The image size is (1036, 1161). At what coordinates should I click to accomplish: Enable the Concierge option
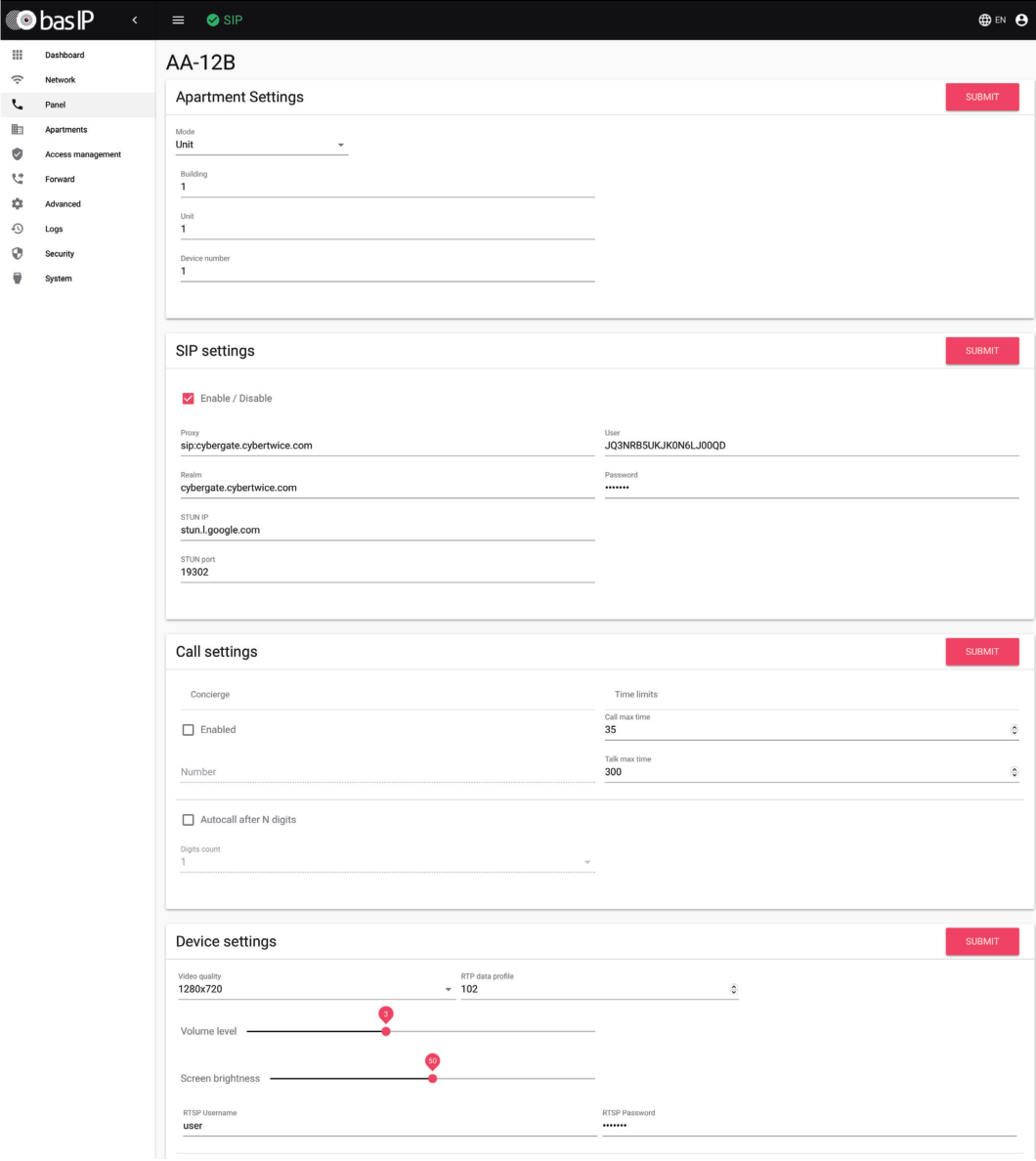pyautogui.click(x=189, y=729)
